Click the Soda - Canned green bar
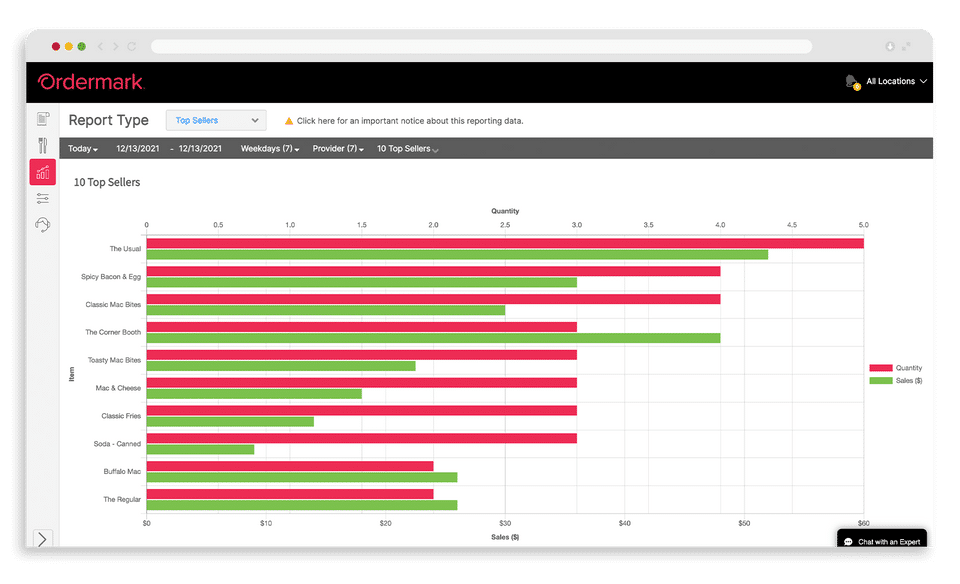The height and width of the screenshot is (584, 960). coord(200,449)
